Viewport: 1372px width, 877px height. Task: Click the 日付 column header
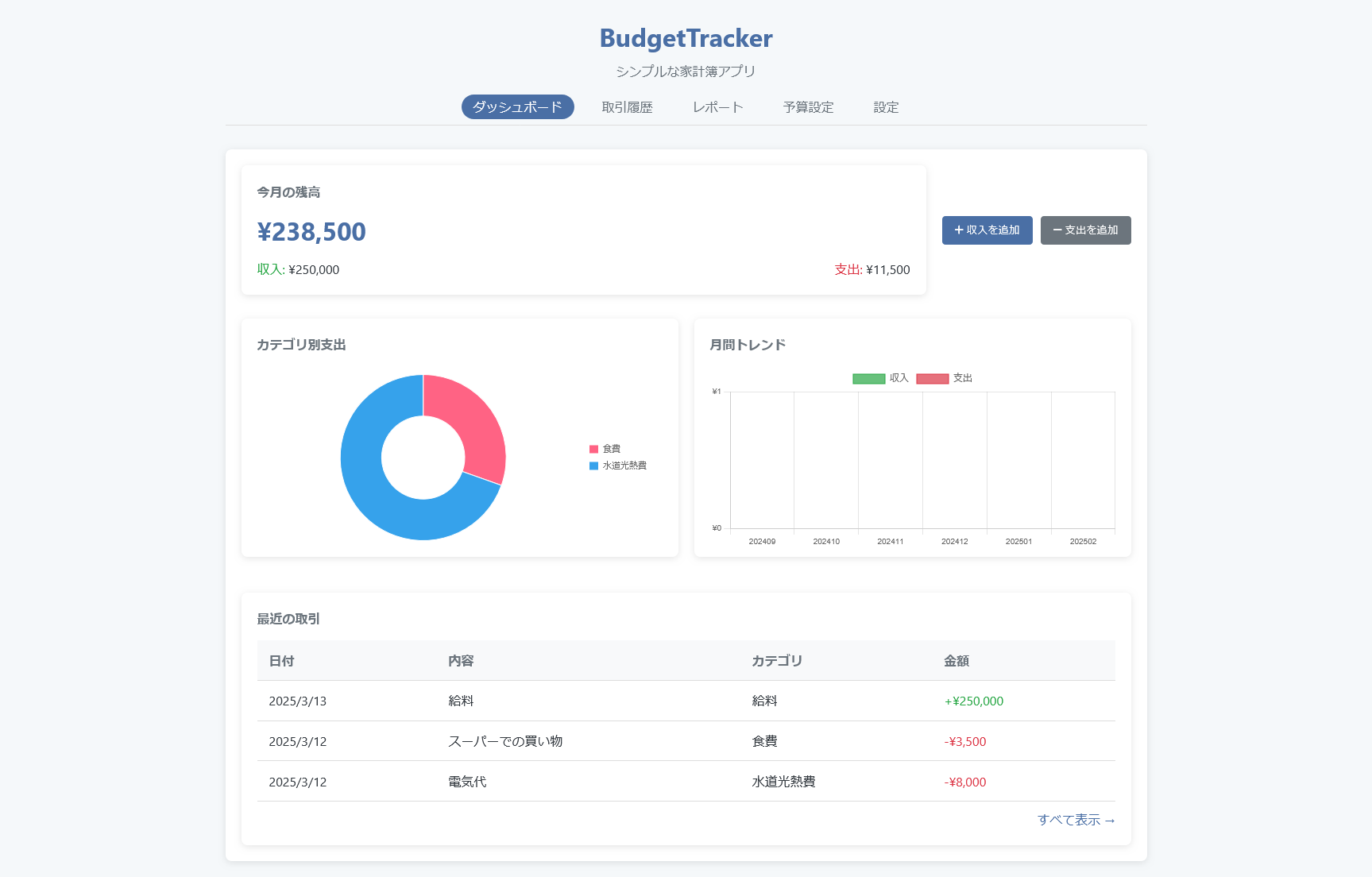(281, 661)
